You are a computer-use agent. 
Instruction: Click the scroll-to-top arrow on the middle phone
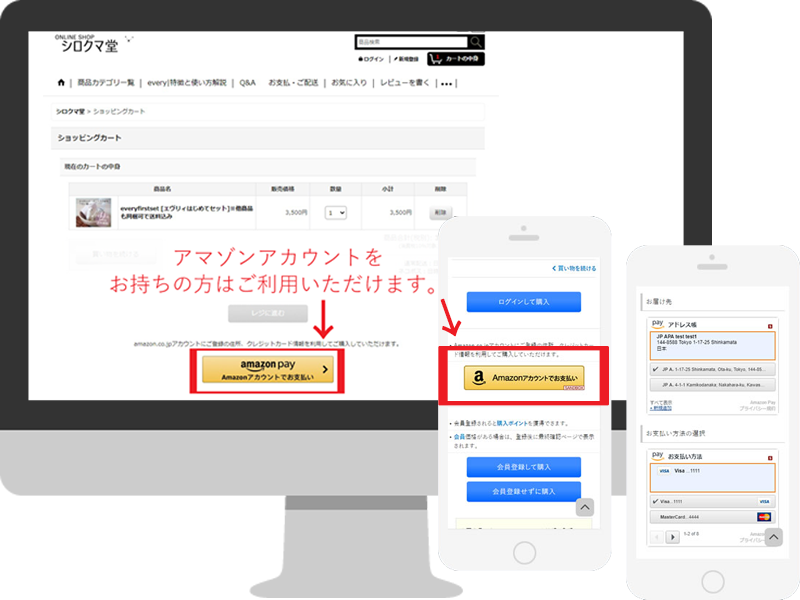[x=585, y=507]
